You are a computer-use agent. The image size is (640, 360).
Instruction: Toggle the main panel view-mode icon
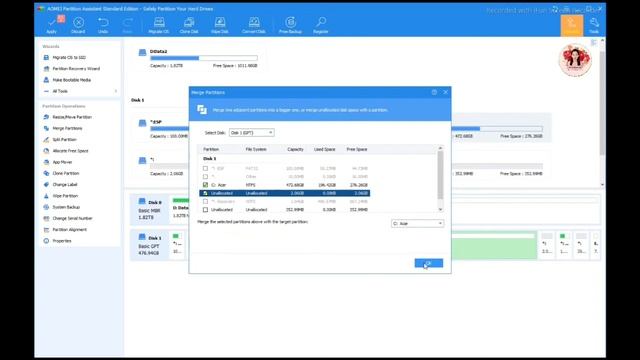click(x=593, y=42)
